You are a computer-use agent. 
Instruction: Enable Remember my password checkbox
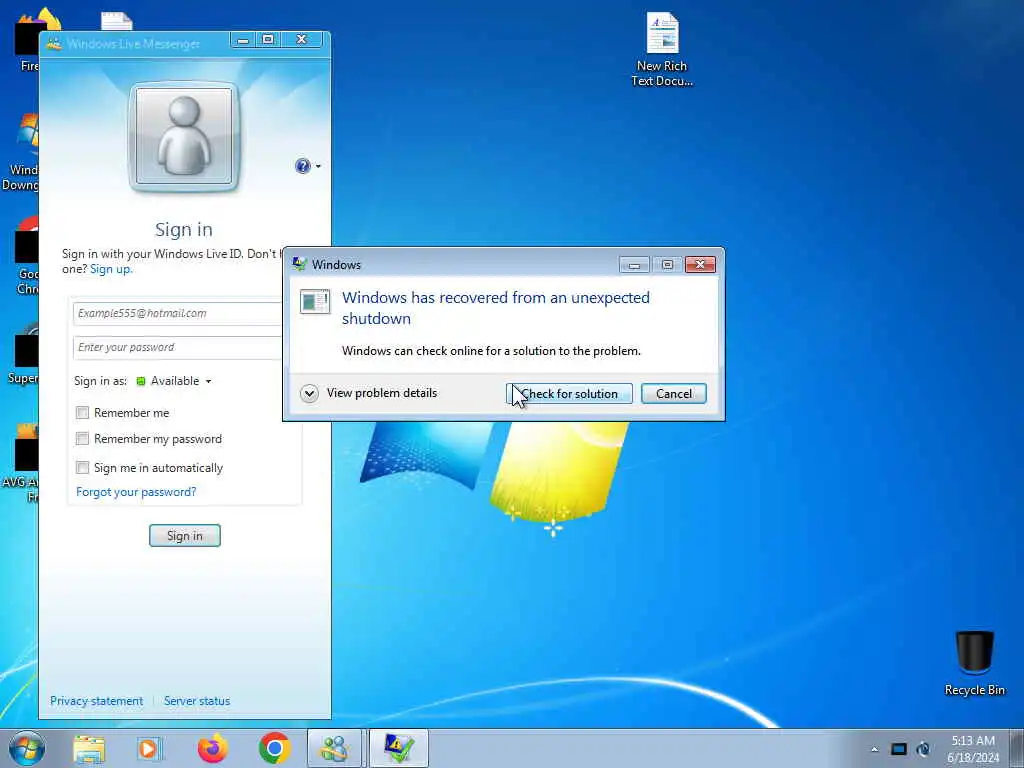pos(82,439)
